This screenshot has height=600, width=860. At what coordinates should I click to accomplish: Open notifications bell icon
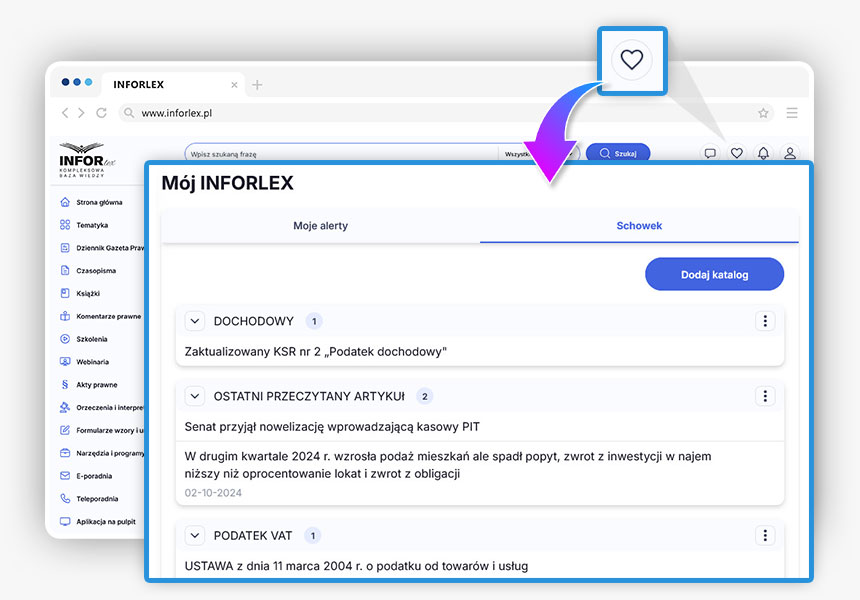(x=763, y=153)
